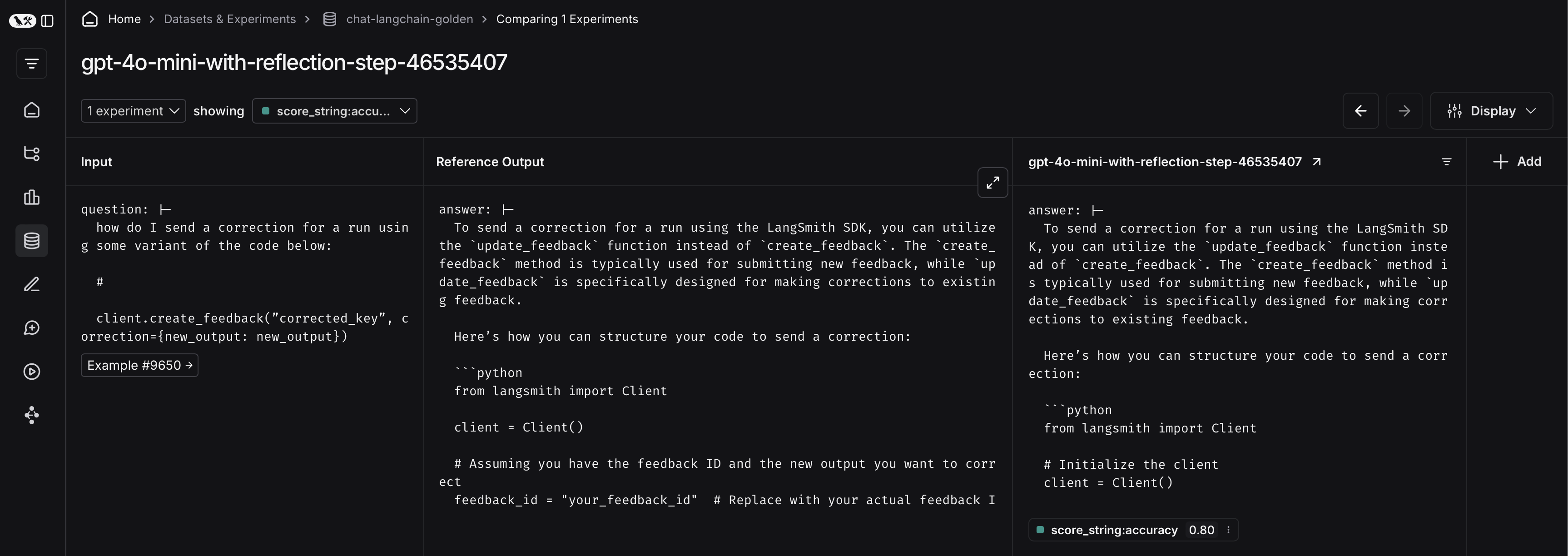Open the tracing projects sidebar icon
Image resolution: width=1568 pixels, height=556 pixels.
coord(32,154)
